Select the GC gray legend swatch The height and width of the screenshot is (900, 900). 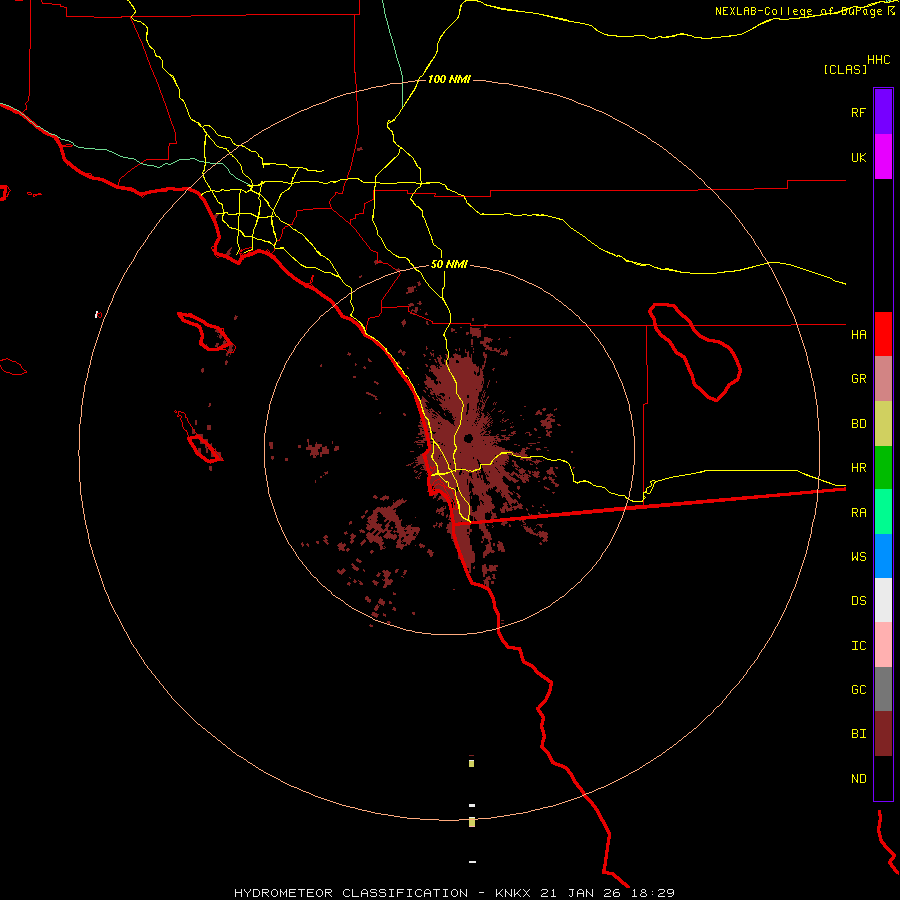883,689
